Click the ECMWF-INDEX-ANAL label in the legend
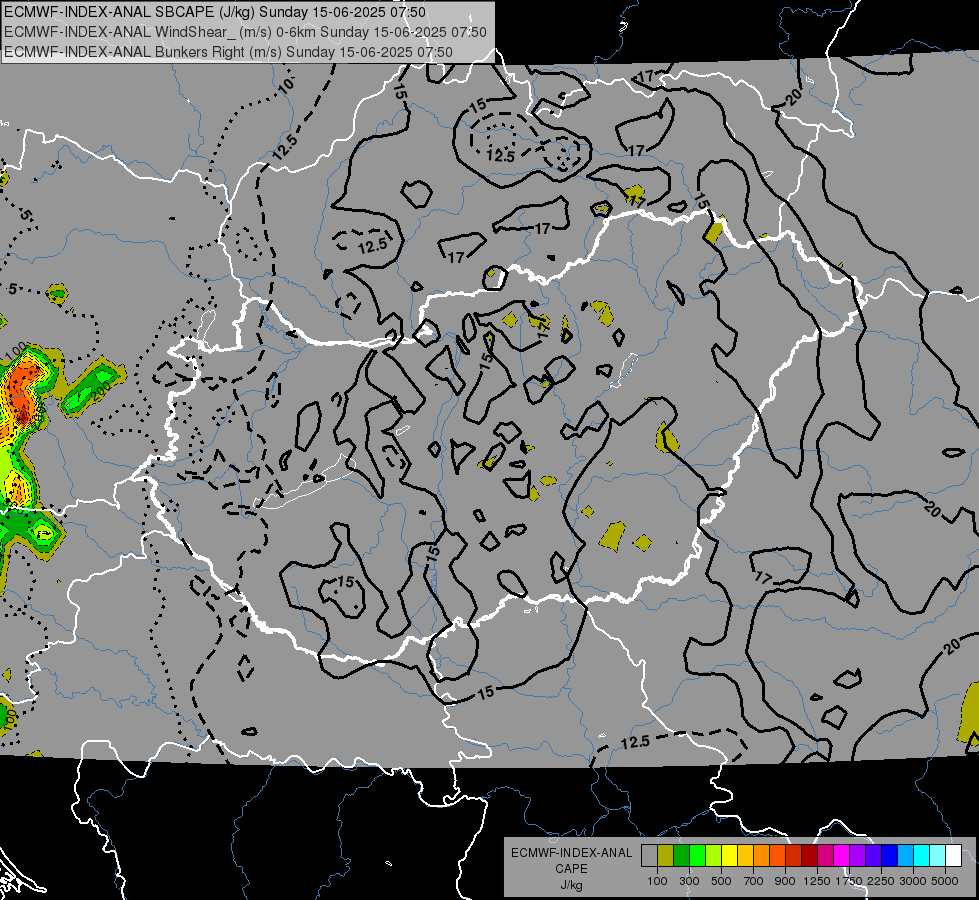979x900 pixels. pyautogui.click(x=571, y=853)
